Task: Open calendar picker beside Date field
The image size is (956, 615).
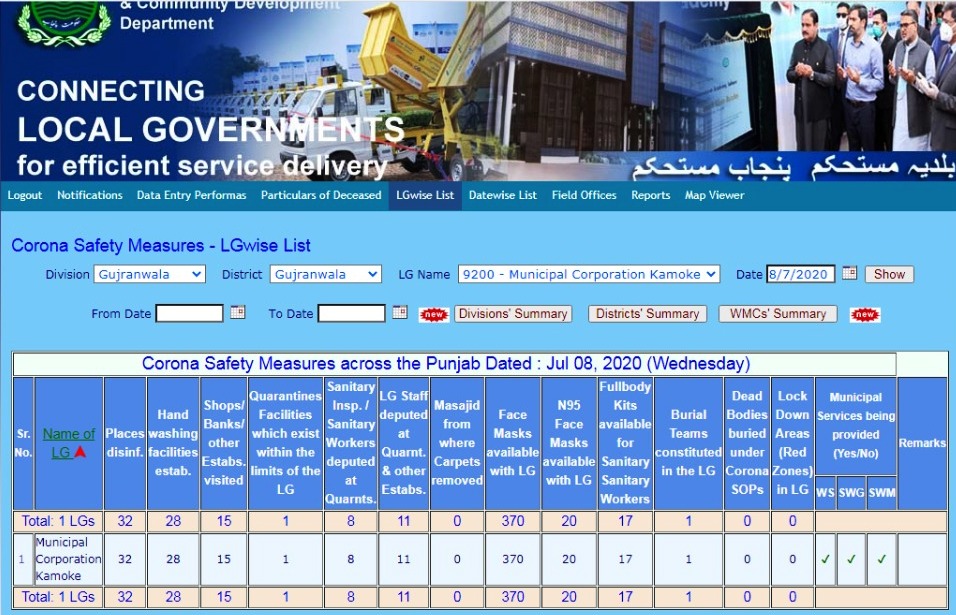Action: click(x=849, y=273)
